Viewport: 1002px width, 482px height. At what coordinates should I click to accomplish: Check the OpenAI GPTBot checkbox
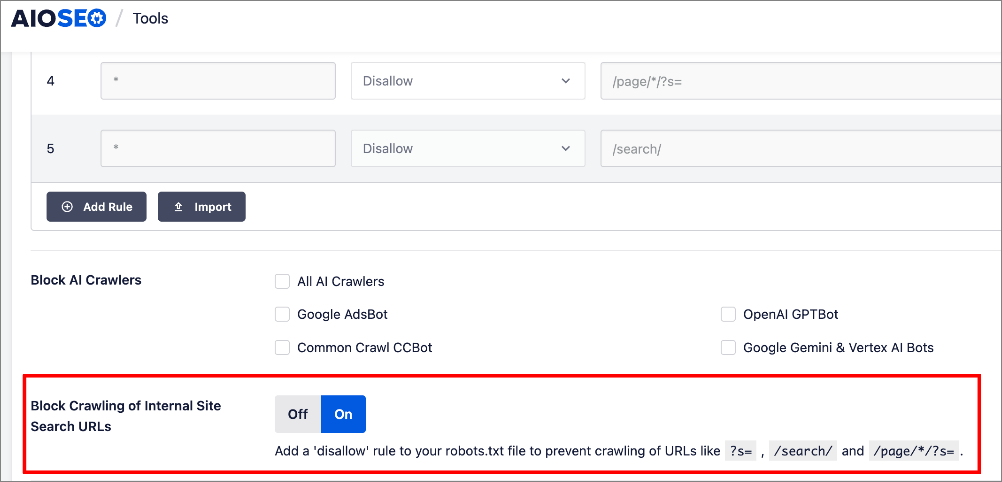(728, 315)
